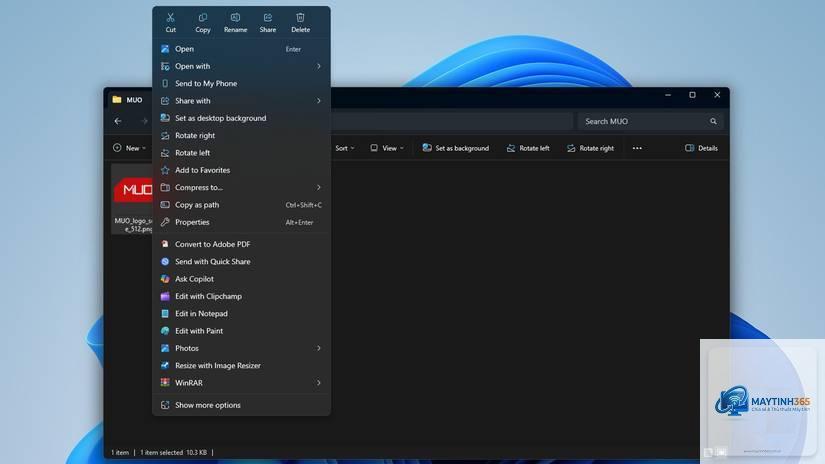Click the WinRAR books icon

click(165, 383)
